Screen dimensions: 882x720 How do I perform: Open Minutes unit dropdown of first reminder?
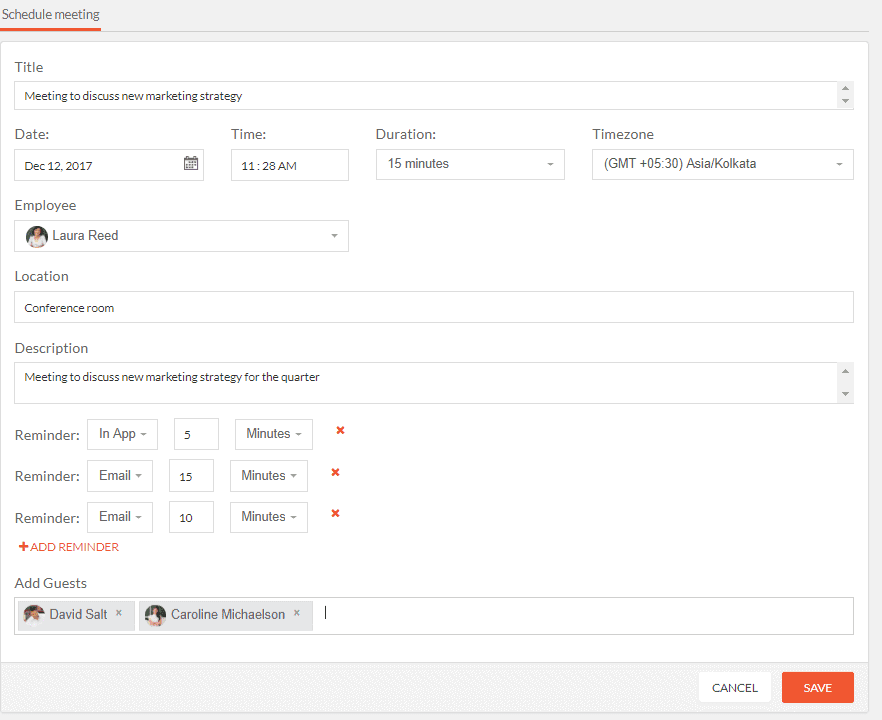[x=273, y=434]
